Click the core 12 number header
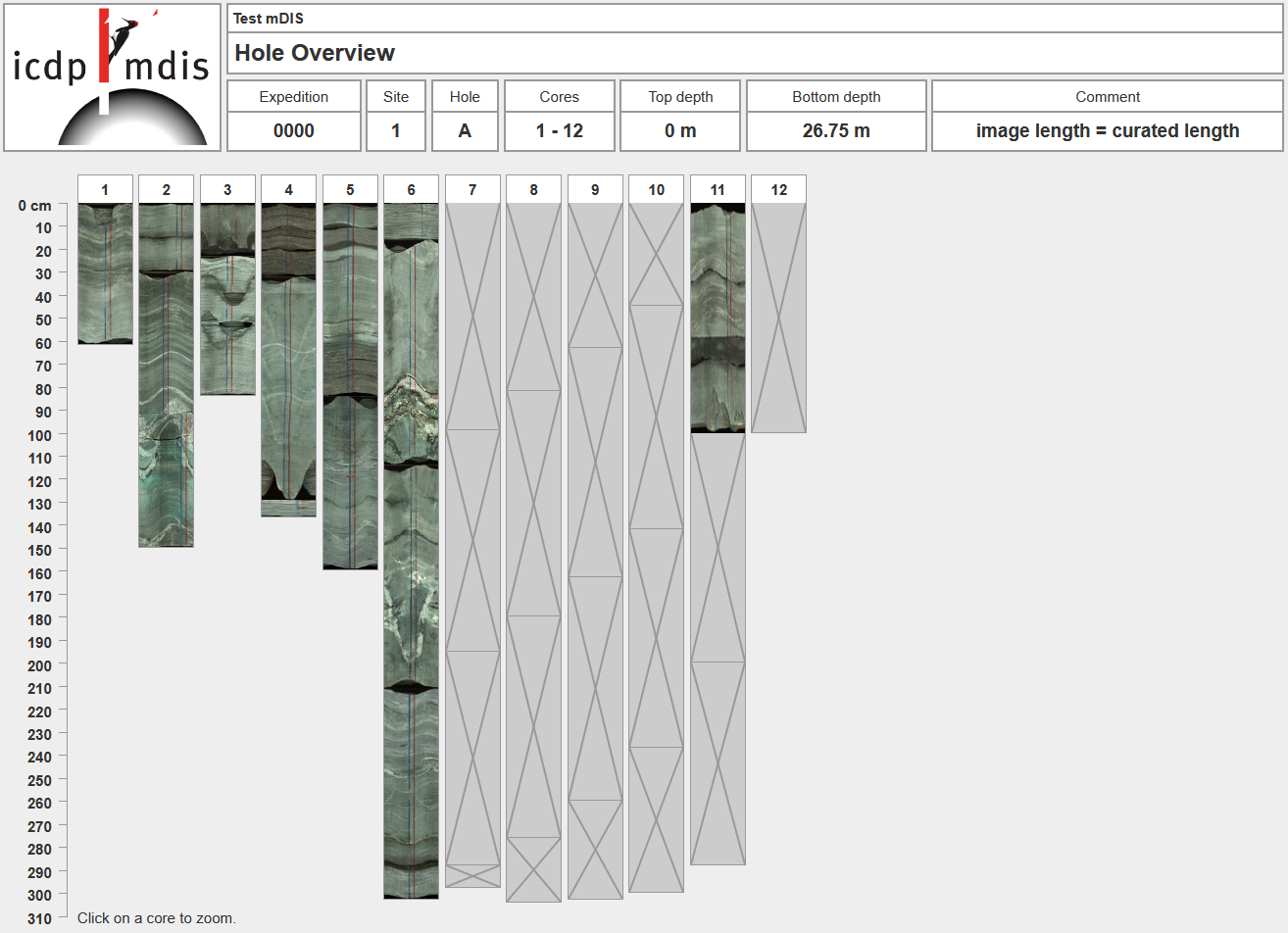Viewport: 1288px width, 933px height. [778, 189]
